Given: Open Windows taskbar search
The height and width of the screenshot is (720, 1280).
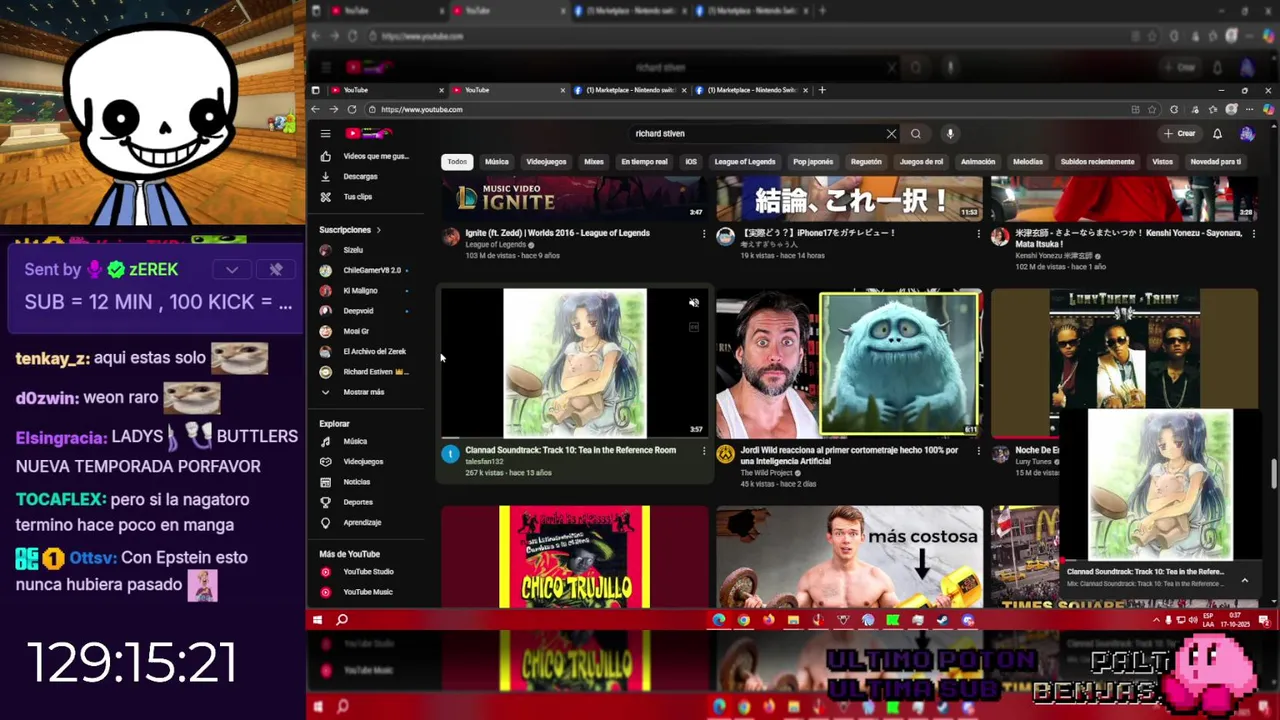Looking at the screenshot, I should [342, 620].
